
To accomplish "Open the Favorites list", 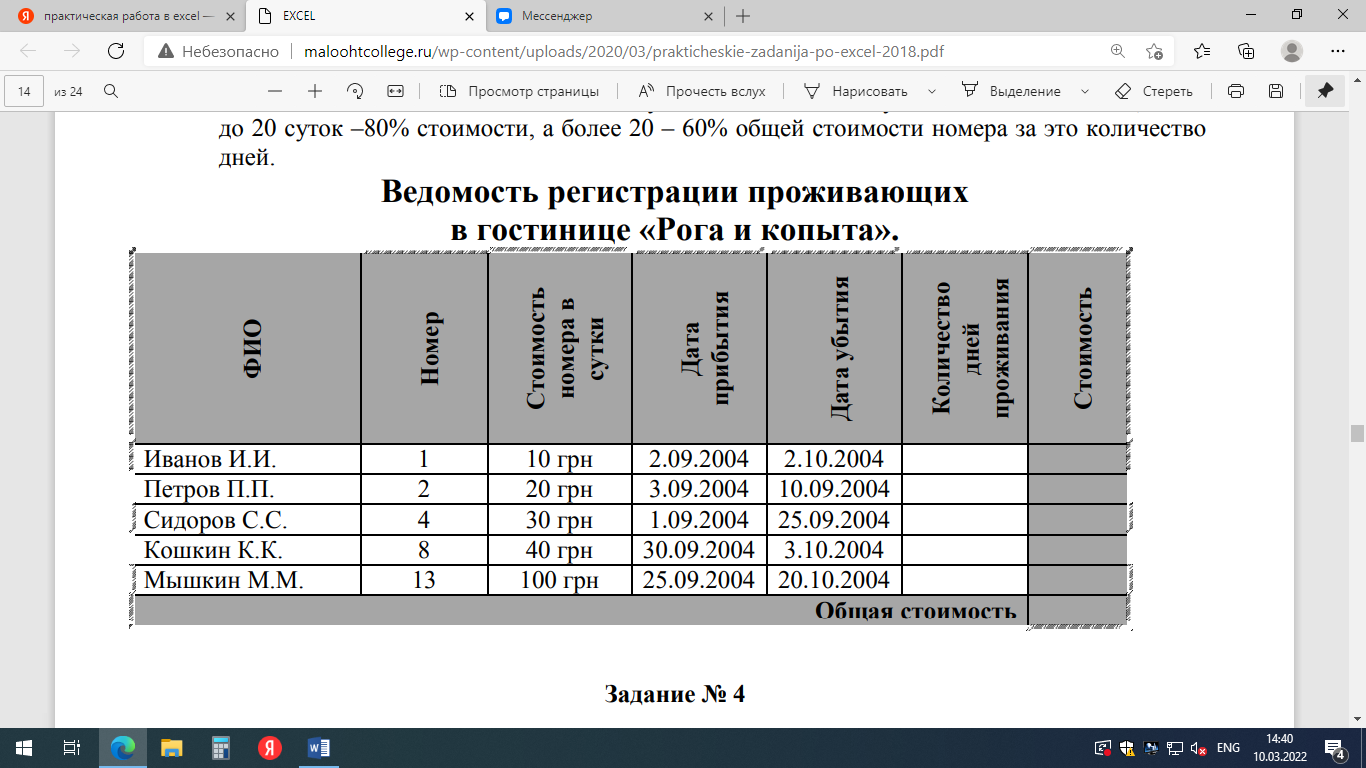I will click(1201, 51).
